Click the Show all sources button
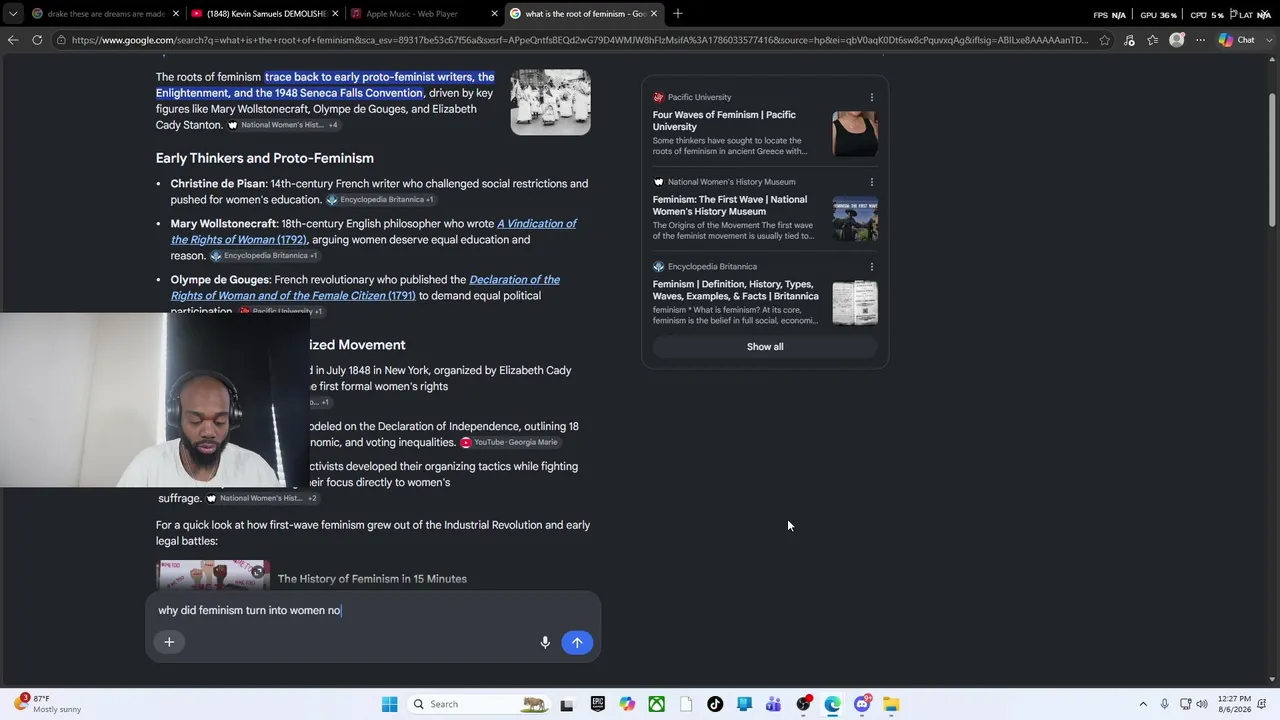1280x720 pixels. click(765, 347)
